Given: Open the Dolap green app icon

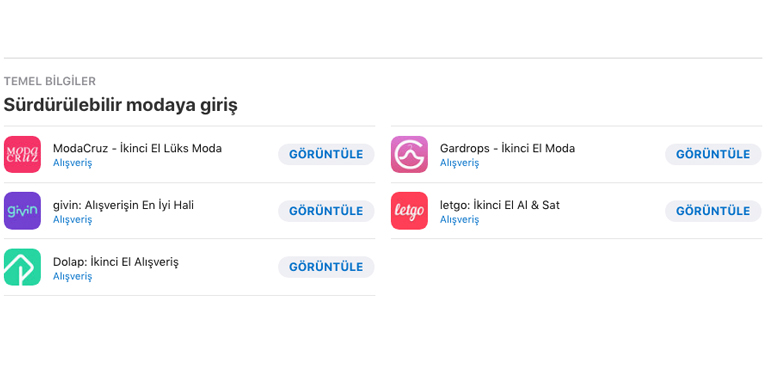Looking at the screenshot, I should pyautogui.click(x=23, y=267).
